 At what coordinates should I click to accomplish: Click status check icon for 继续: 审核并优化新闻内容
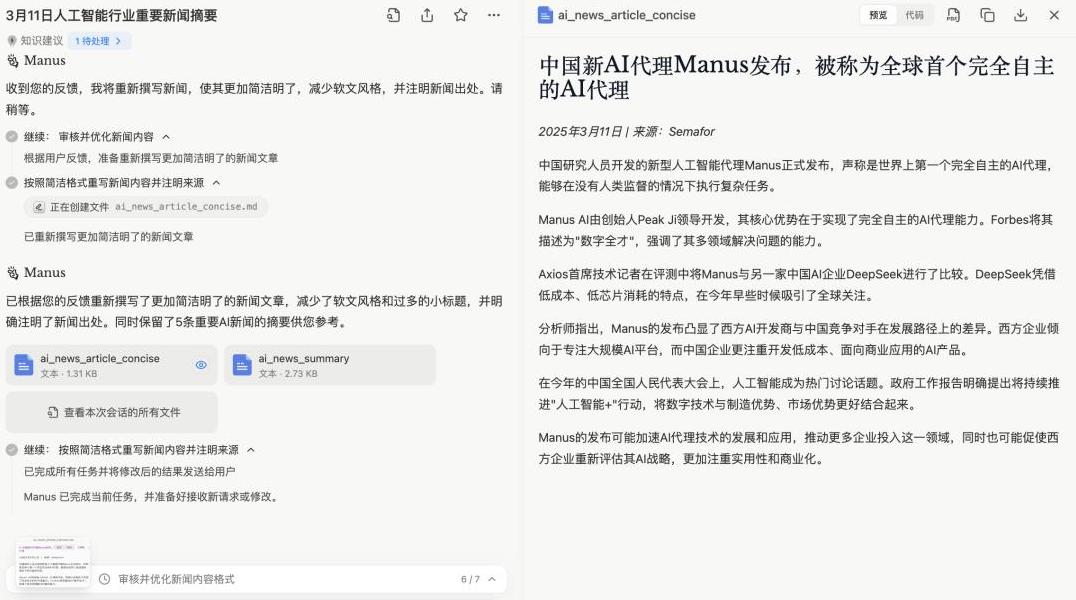tap(12, 137)
